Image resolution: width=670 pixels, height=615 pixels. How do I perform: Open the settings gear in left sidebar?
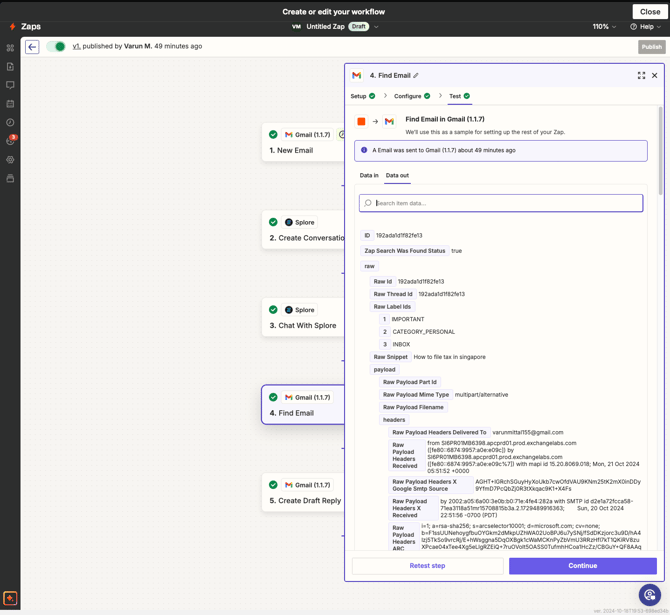tap(10, 160)
